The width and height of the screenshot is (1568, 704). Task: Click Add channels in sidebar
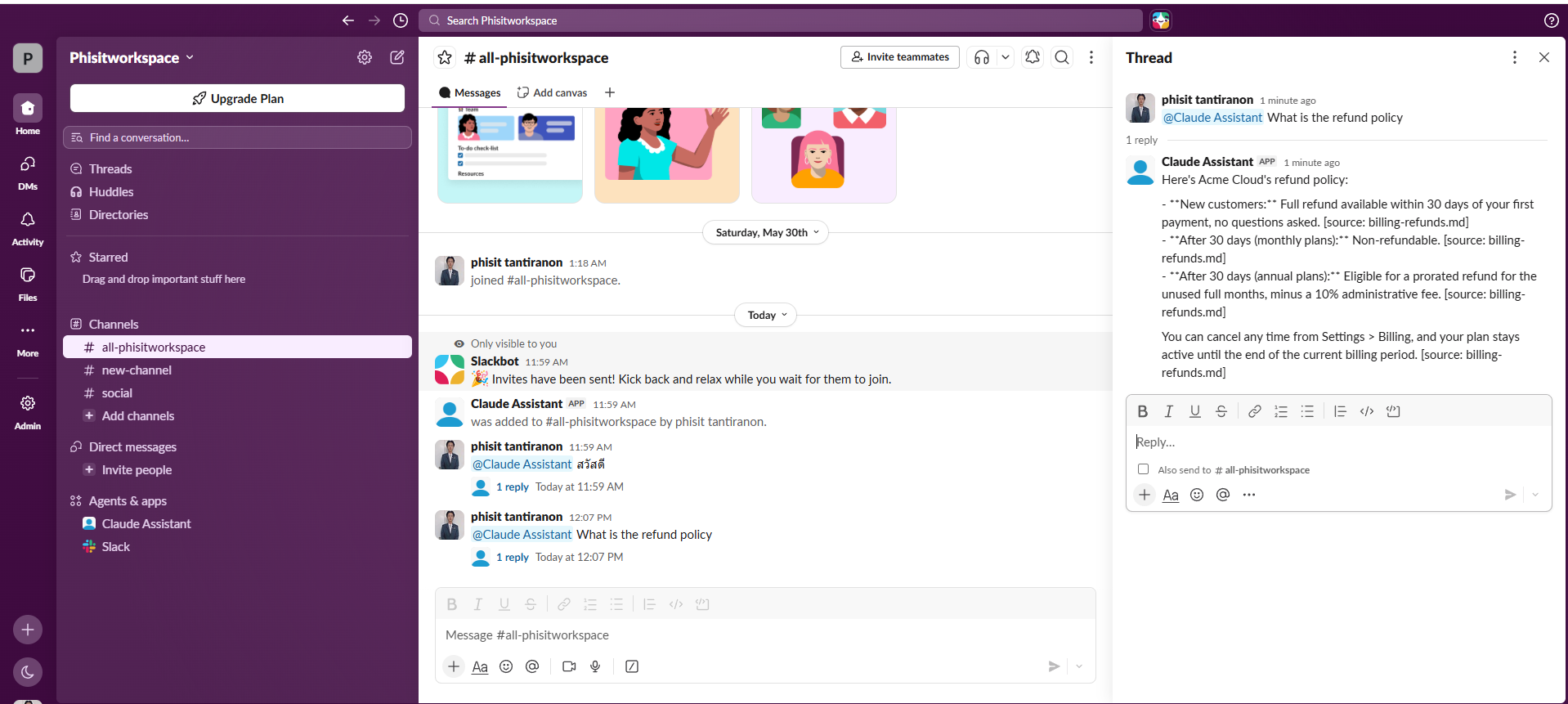pos(237,415)
